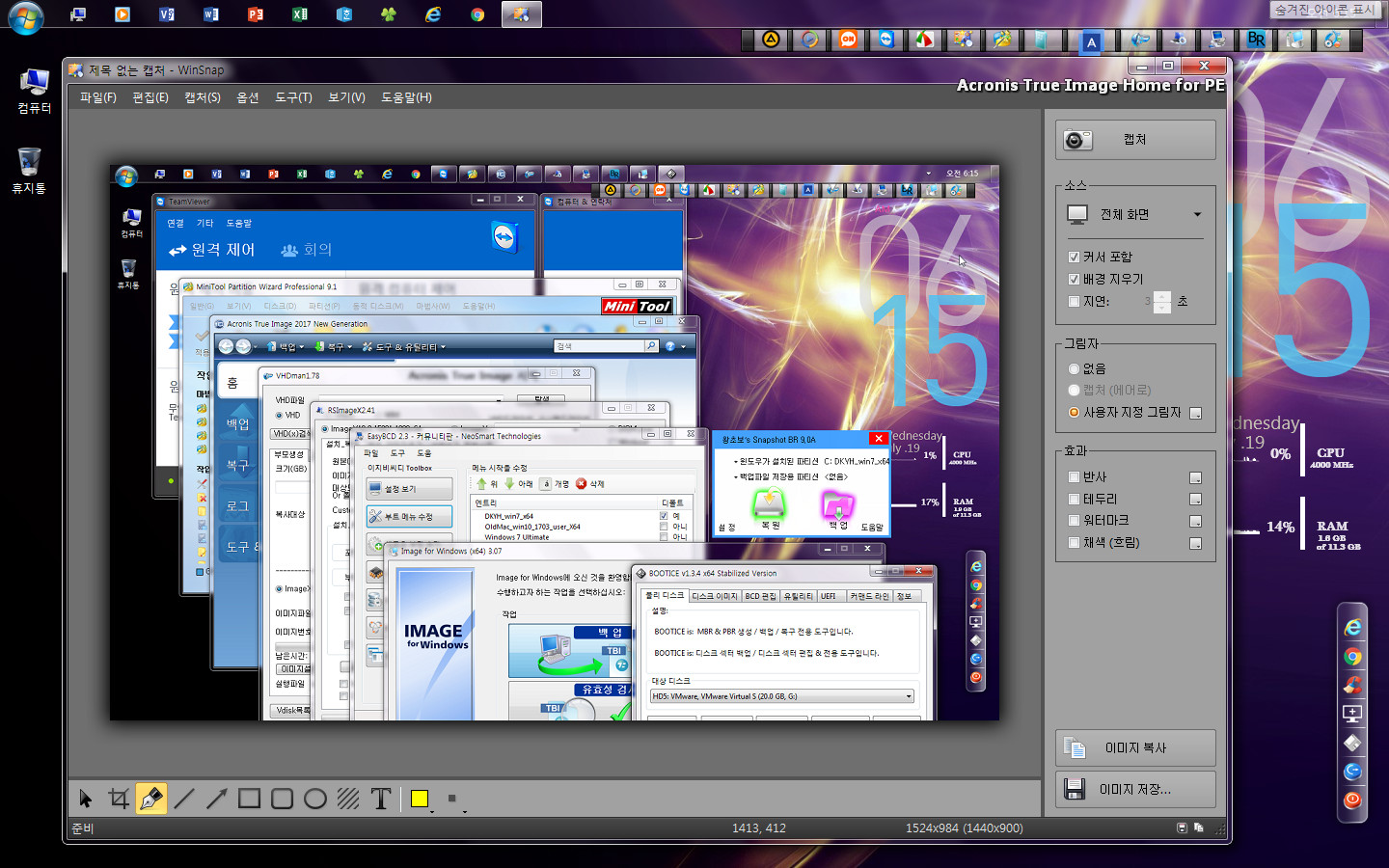1389x868 pixels.
Task: Enable the 채색 (흐림) effect checkbox
Action: [x=1074, y=542]
